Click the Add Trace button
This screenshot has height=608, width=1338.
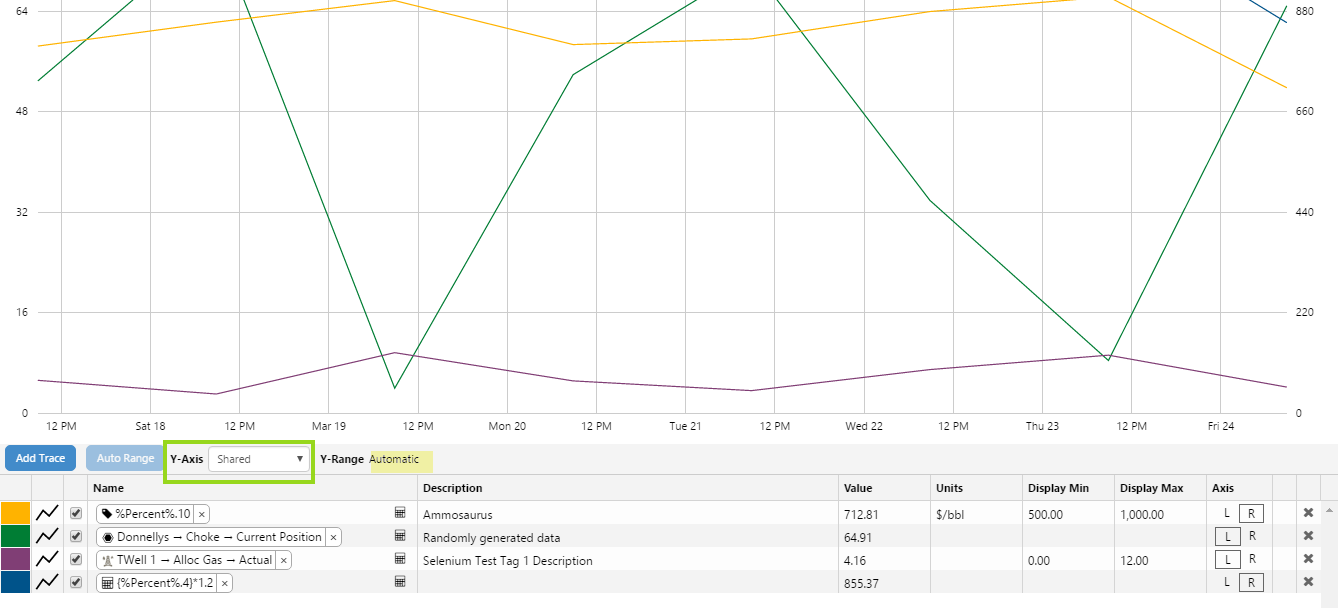click(x=40, y=458)
